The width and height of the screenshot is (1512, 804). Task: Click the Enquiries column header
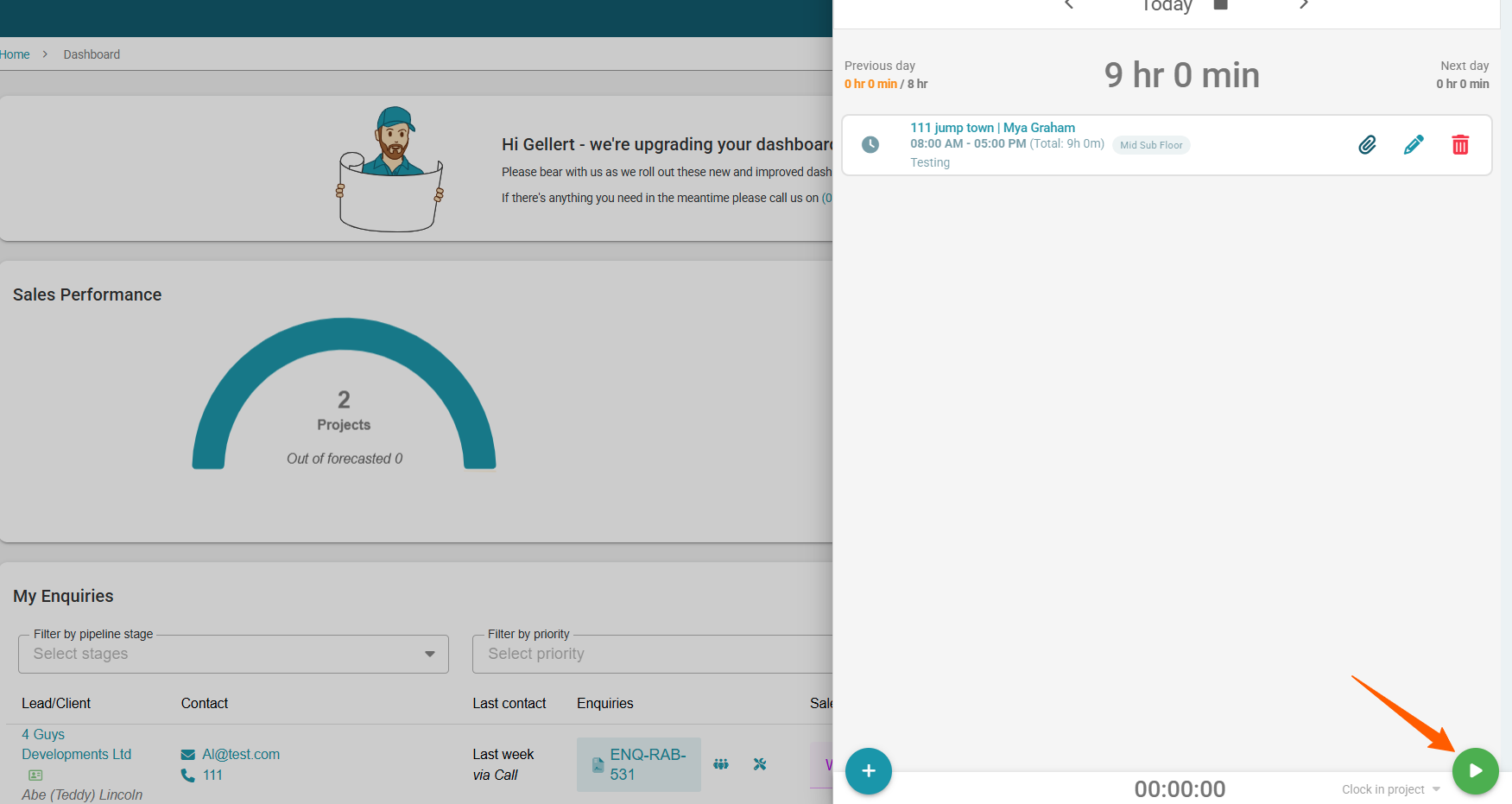[x=605, y=704]
